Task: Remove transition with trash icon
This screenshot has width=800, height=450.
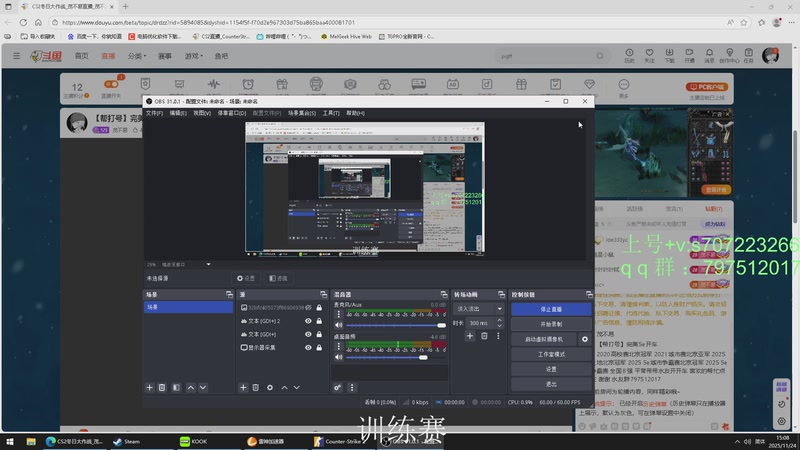Action: click(484, 336)
